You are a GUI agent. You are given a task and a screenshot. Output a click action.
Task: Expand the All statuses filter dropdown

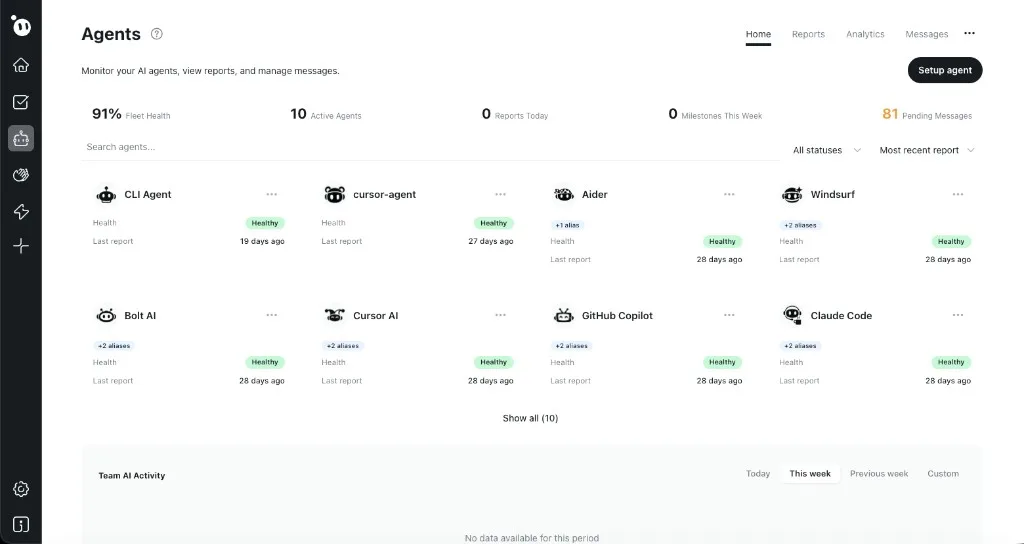coord(827,150)
